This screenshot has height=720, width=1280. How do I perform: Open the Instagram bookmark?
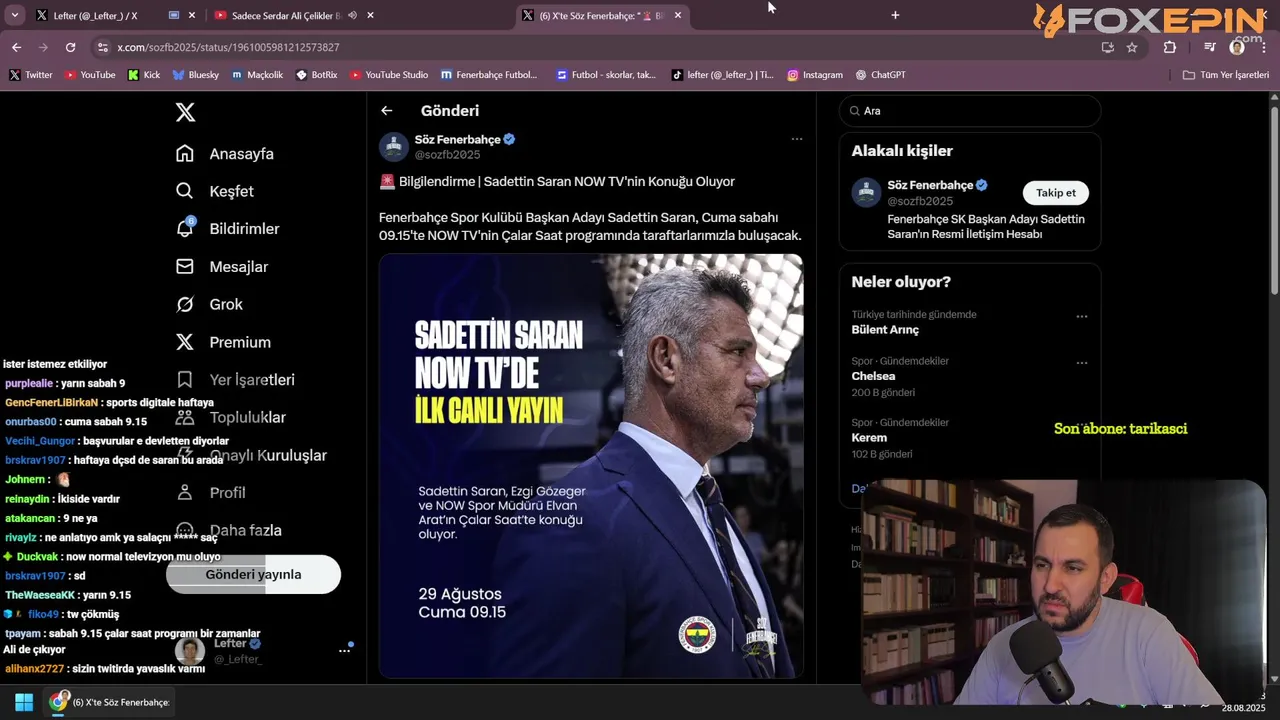click(815, 75)
